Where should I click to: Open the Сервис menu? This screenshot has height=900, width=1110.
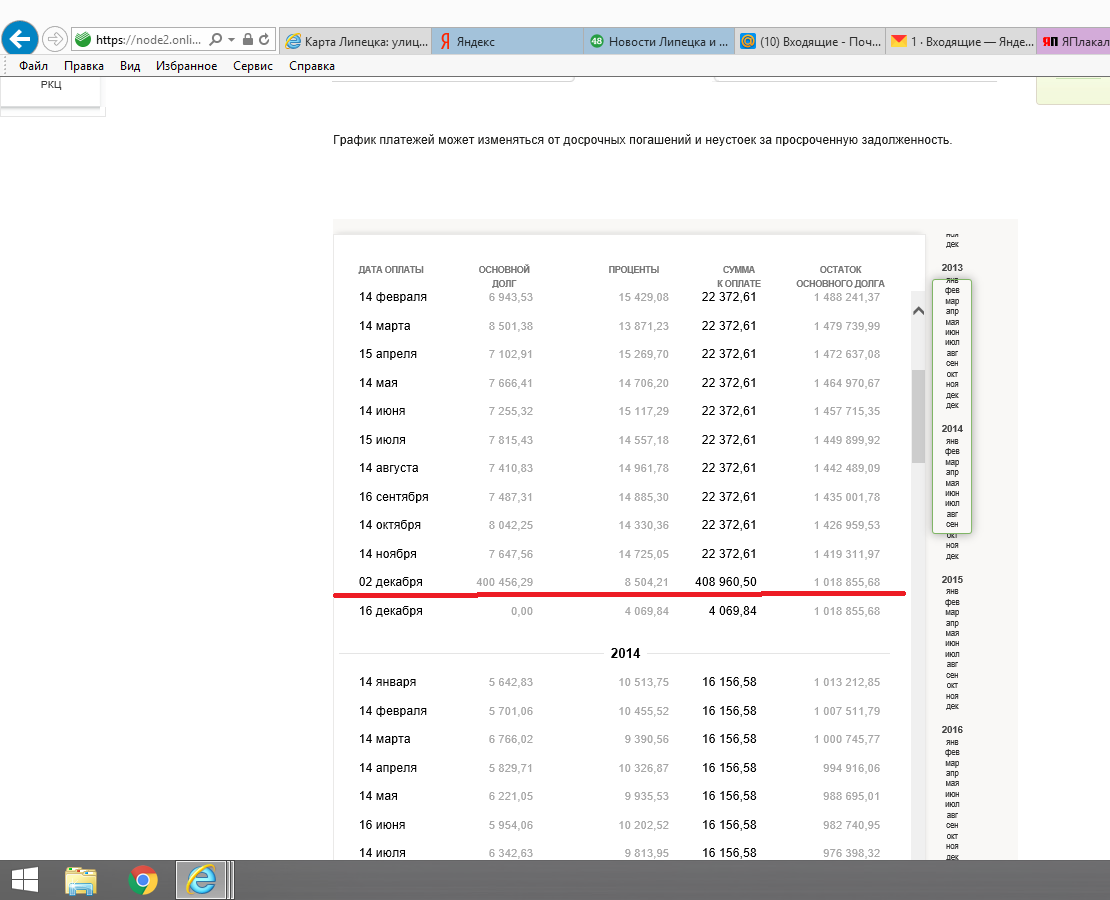pos(253,66)
